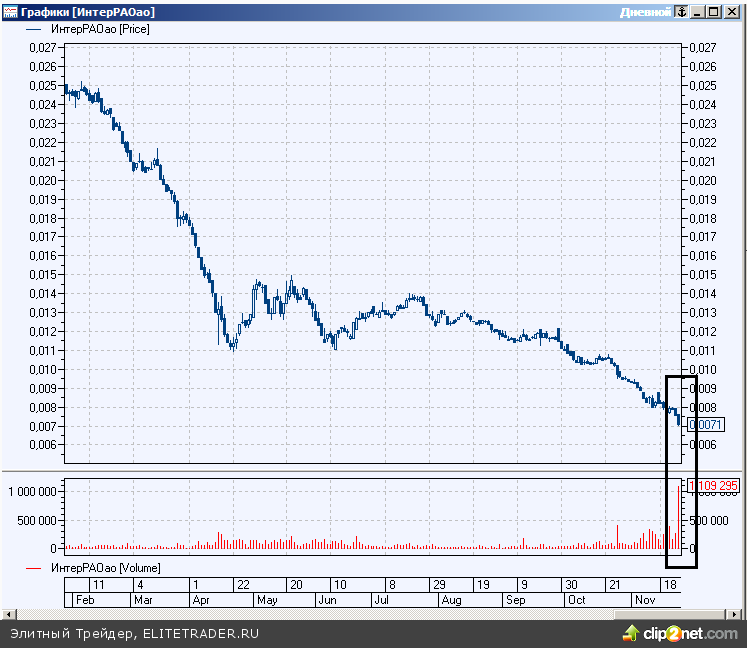Click the Feb month on time axis
The image size is (747, 648).
(85, 600)
